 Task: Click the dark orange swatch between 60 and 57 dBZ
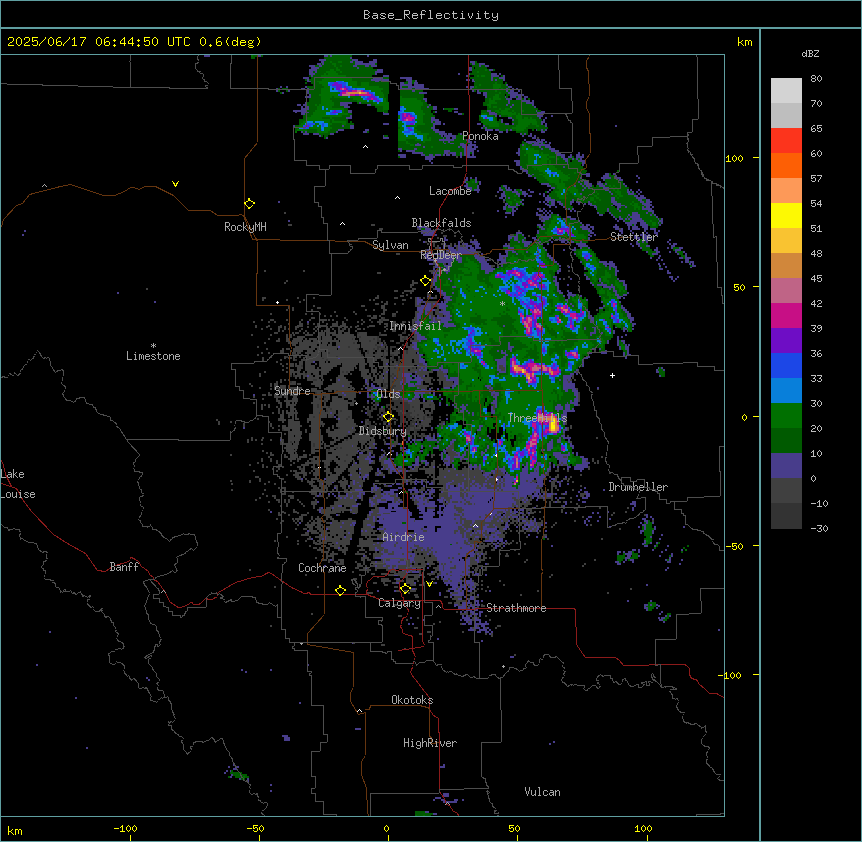[x=786, y=165]
